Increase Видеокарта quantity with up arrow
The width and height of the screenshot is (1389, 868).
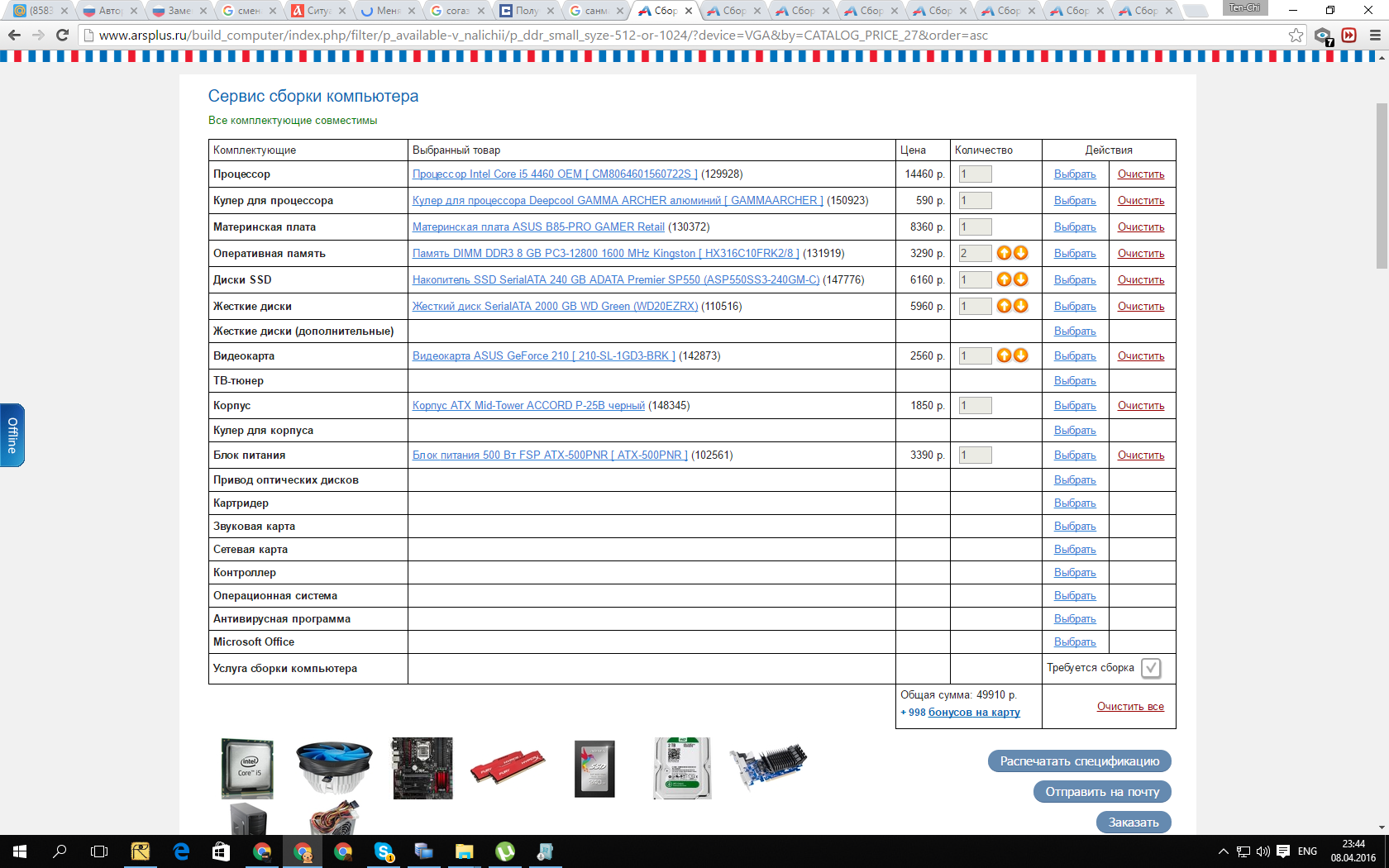point(1004,355)
